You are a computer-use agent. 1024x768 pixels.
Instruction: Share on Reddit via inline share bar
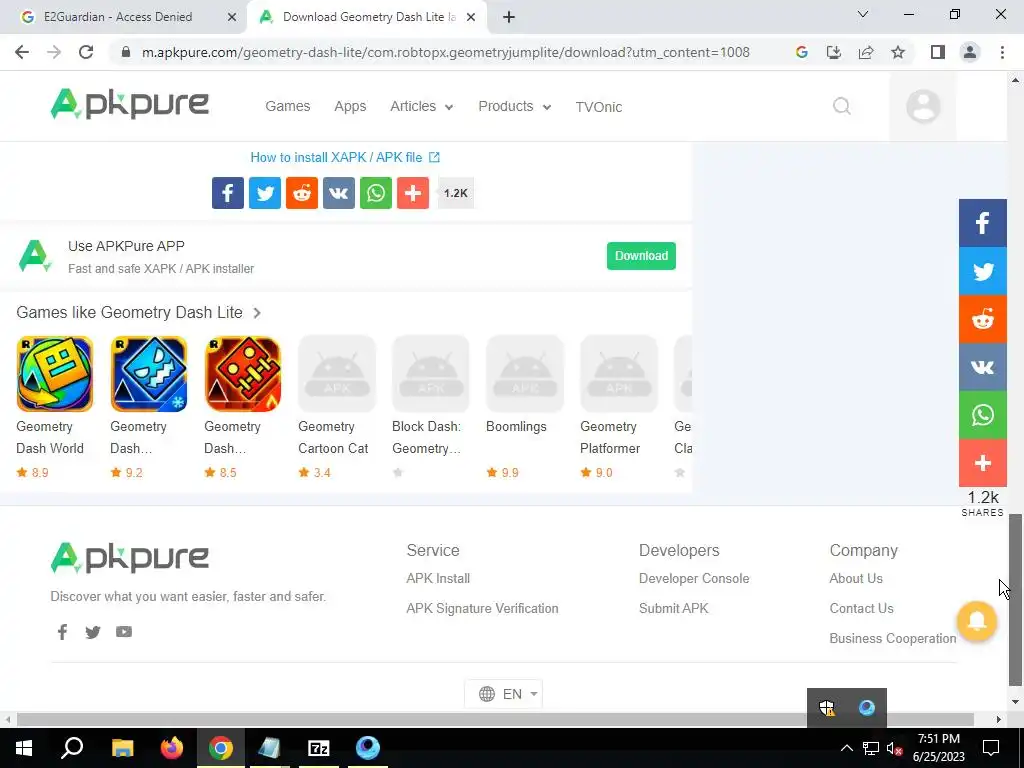click(x=302, y=193)
